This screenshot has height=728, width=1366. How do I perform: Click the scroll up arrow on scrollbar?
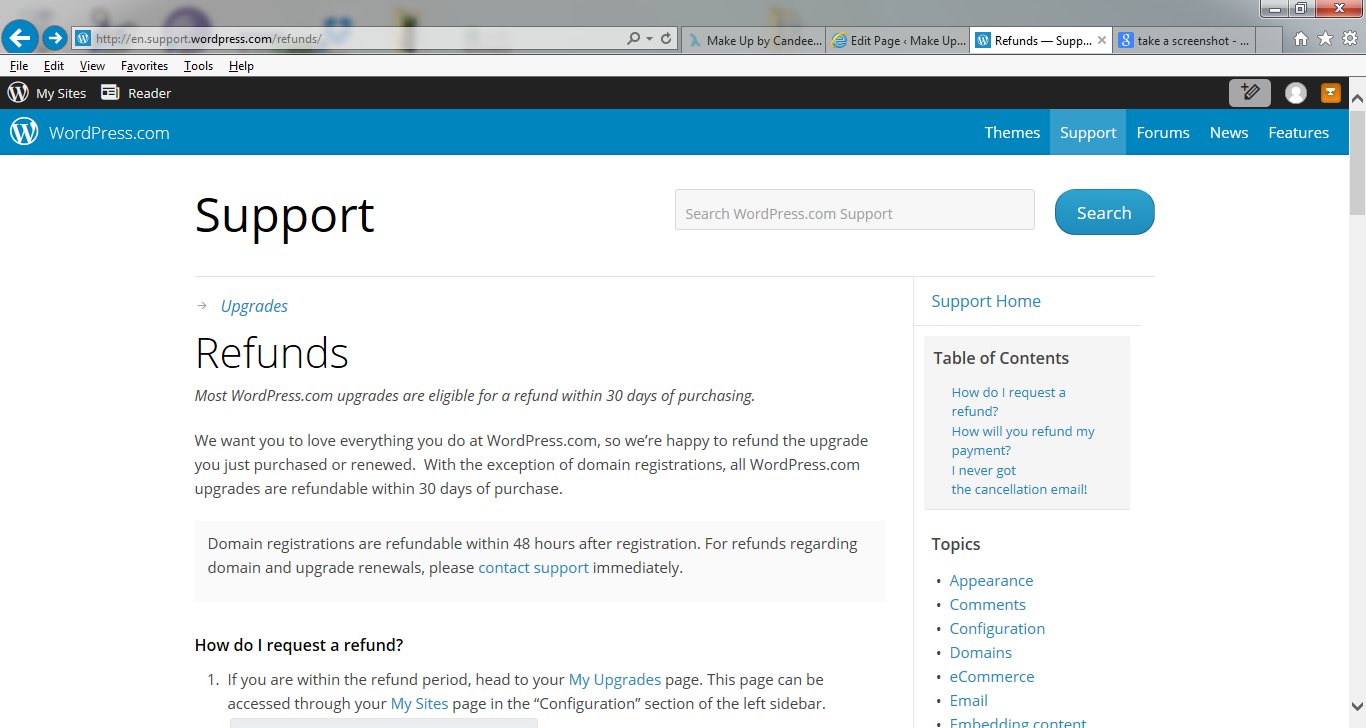coord(1357,100)
